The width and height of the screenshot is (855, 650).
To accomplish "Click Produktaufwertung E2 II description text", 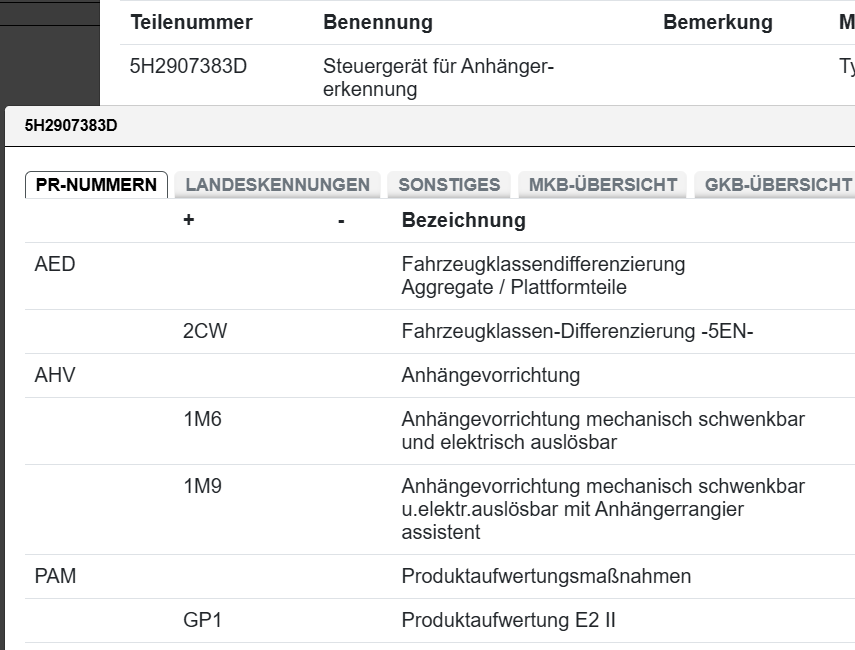I will 508,621.
